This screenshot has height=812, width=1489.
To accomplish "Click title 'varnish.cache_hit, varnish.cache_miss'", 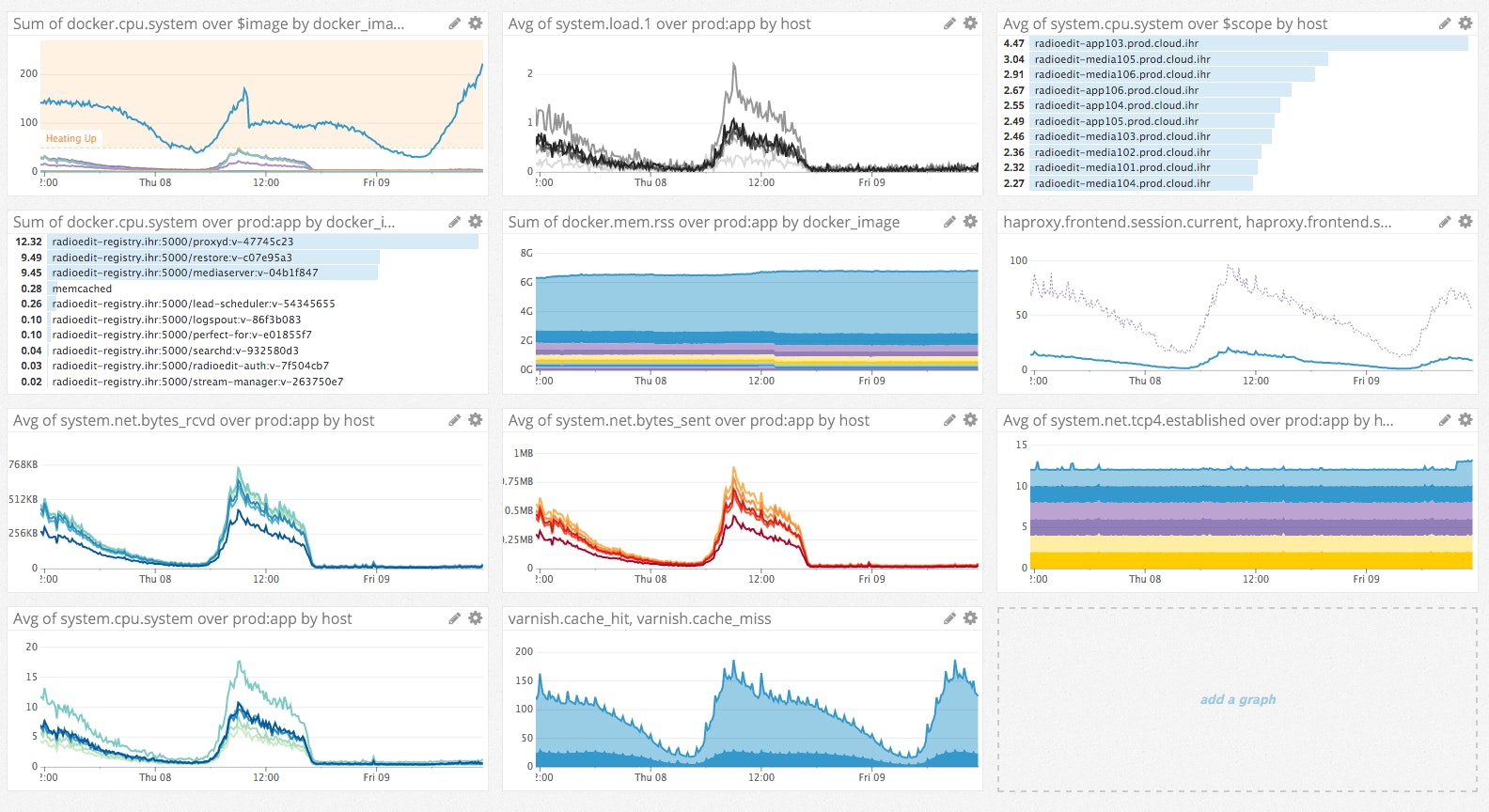I will (x=639, y=618).
